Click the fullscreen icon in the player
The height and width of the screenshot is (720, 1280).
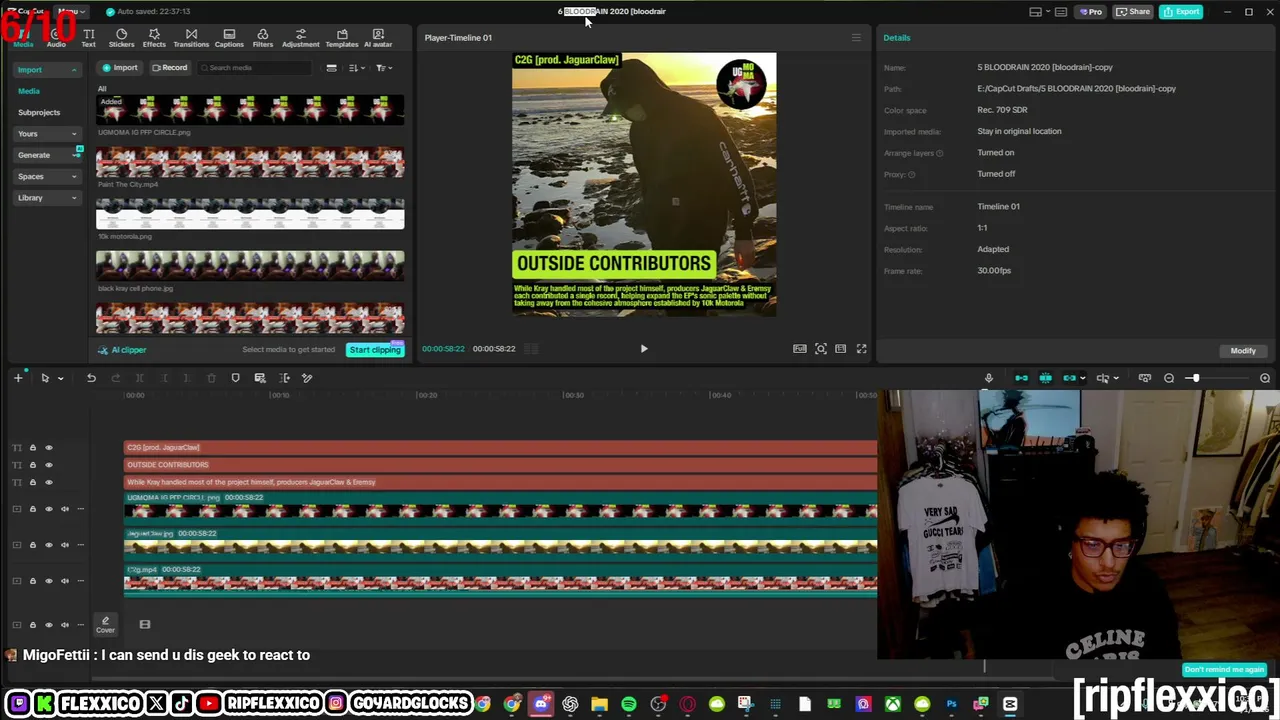861,349
